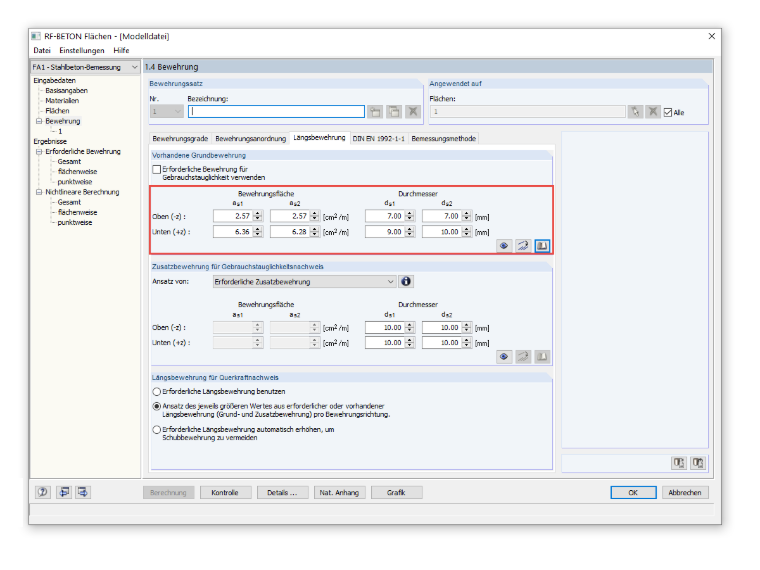Select reinforcement set 1 in the tree
Screen dimensions: 760x570
pyautogui.click(x=60, y=131)
